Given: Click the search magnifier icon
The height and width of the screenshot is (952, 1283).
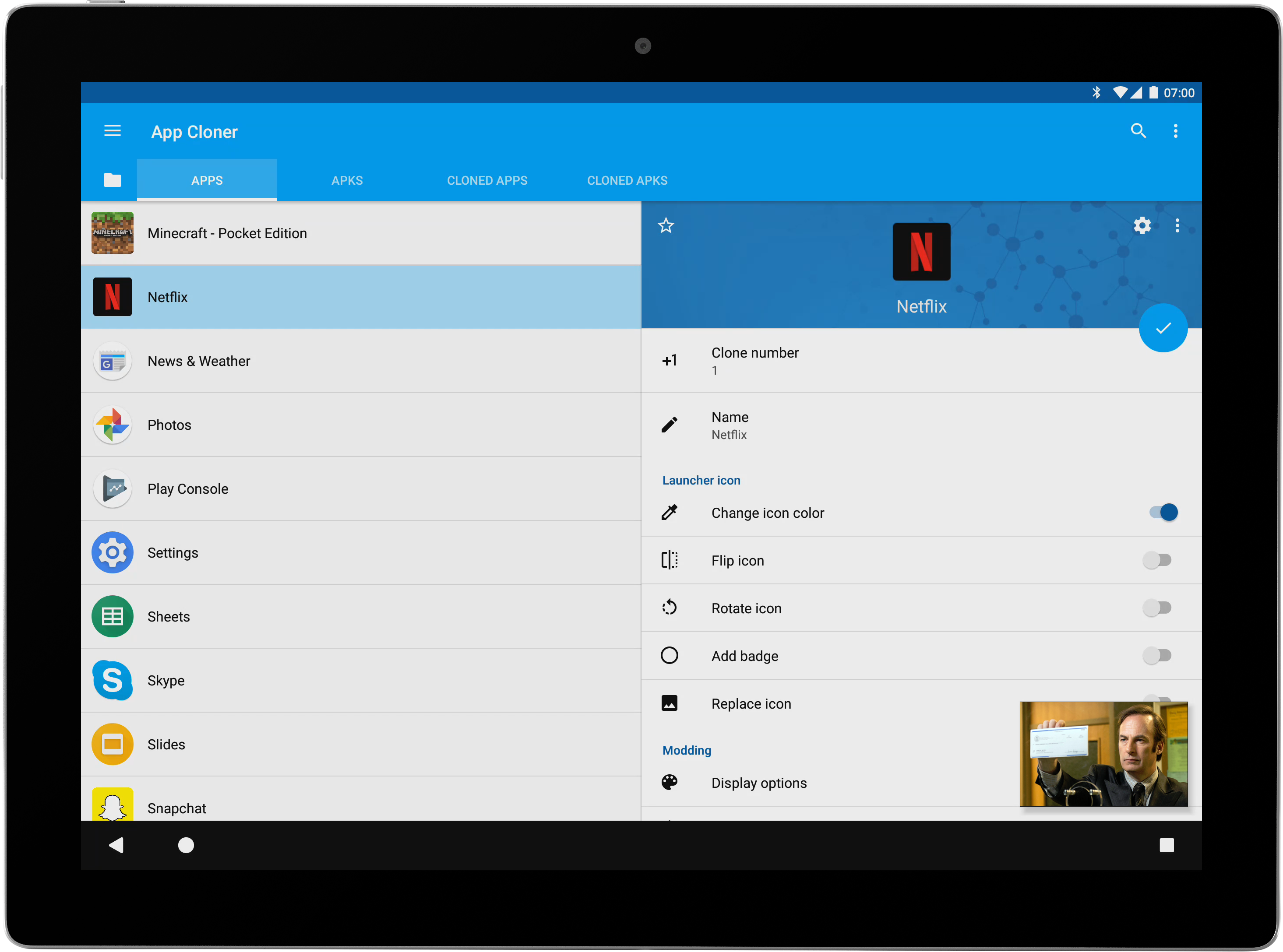Looking at the screenshot, I should pos(1138,131).
